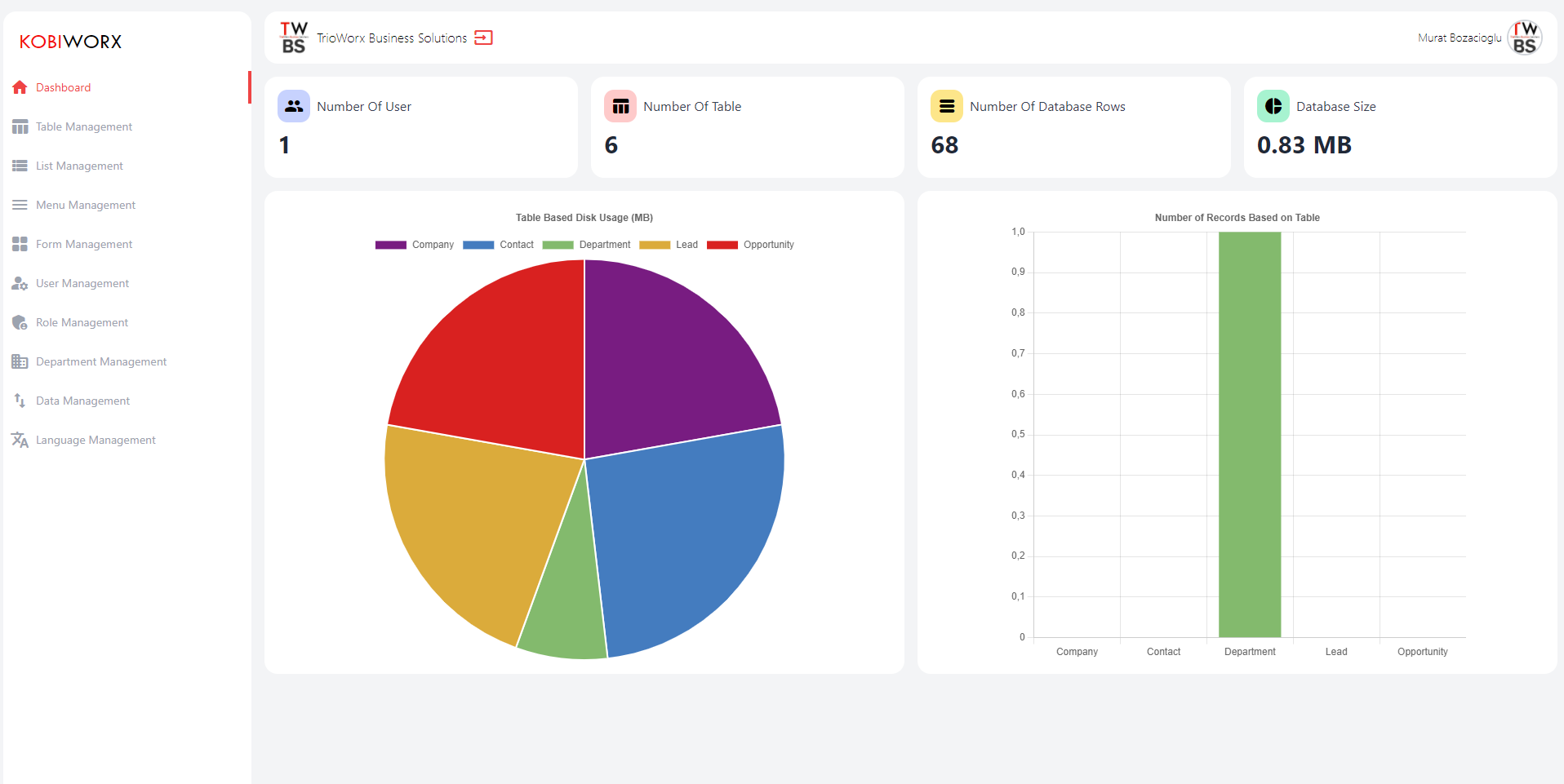Click the Form Management grid icon
This screenshot has width=1564, height=784.
(20, 244)
